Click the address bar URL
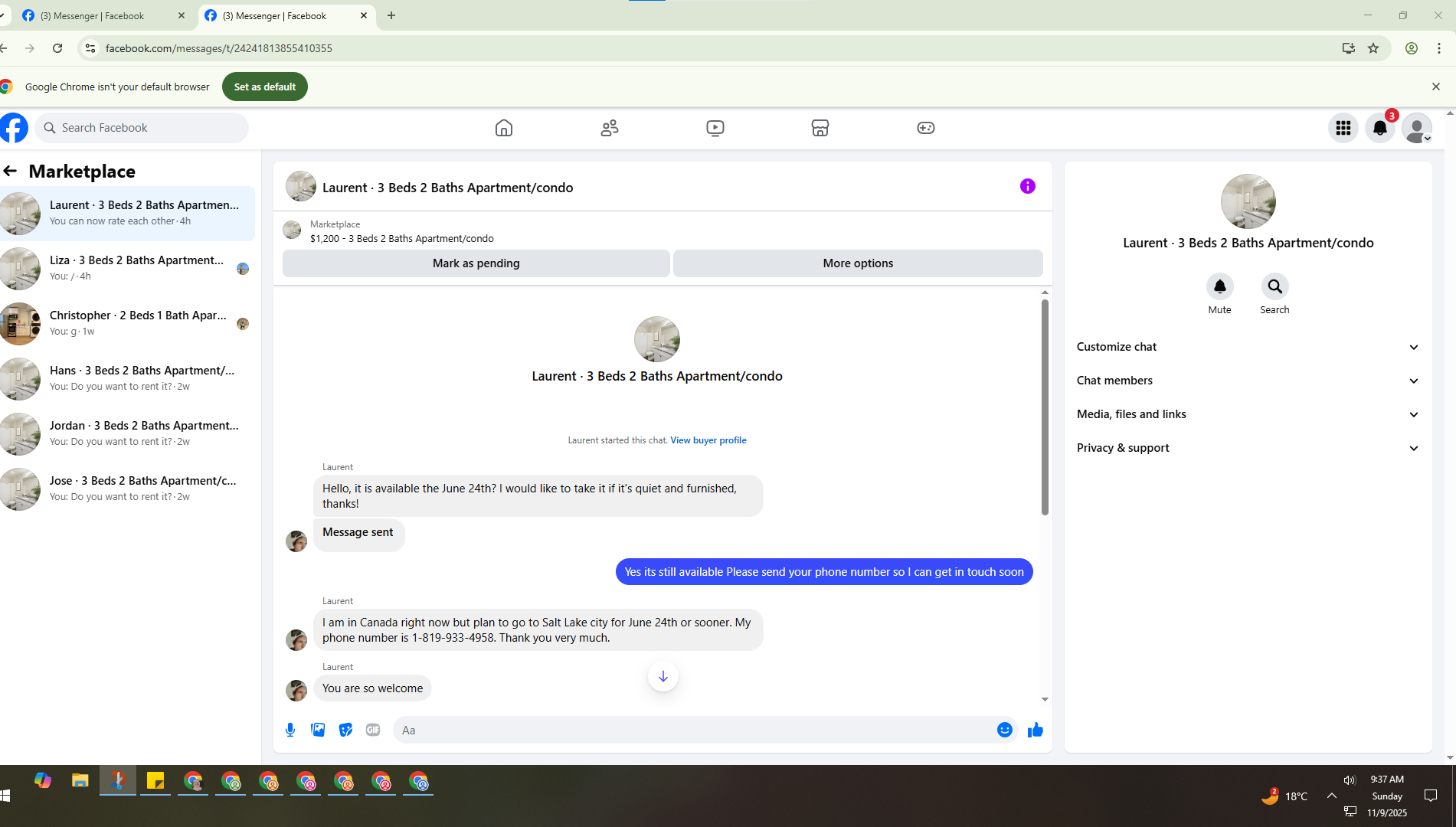The width and height of the screenshot is (1456, 827). pyautogui.click(x=219, y=48)
